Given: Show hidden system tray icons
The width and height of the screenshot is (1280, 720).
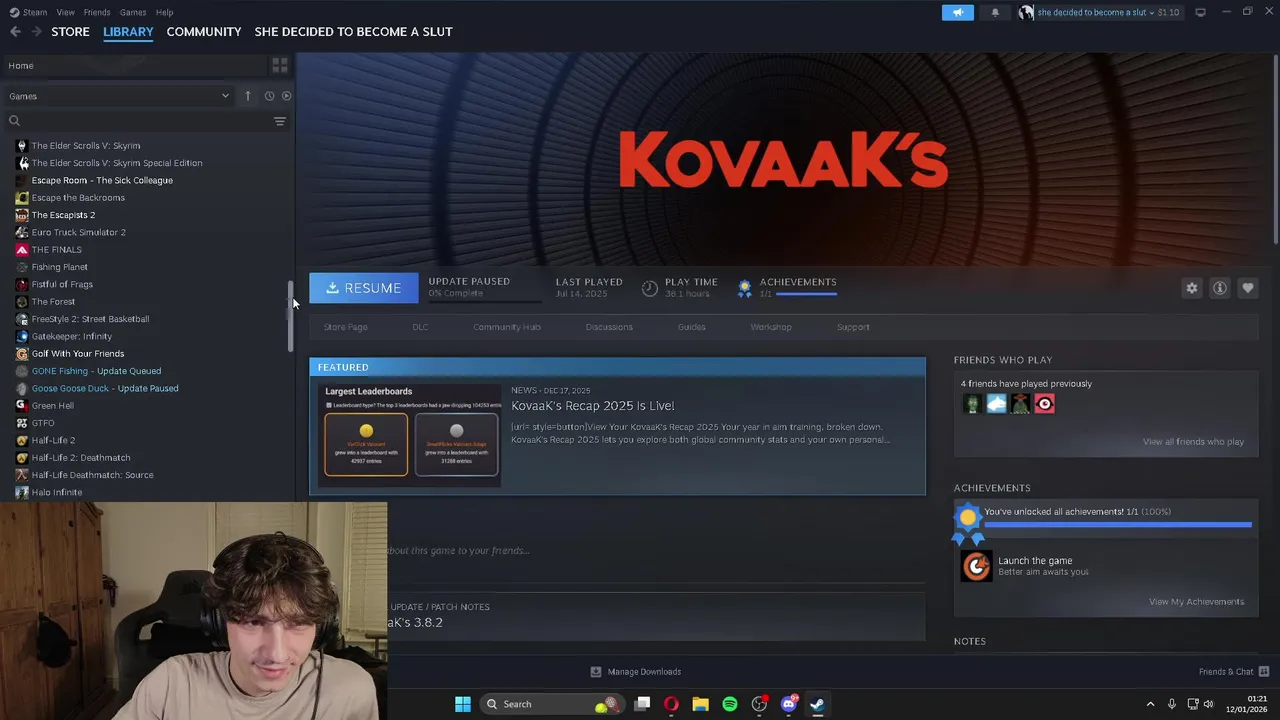Looking at the screenshot, I should click(x=1150, y=704).
